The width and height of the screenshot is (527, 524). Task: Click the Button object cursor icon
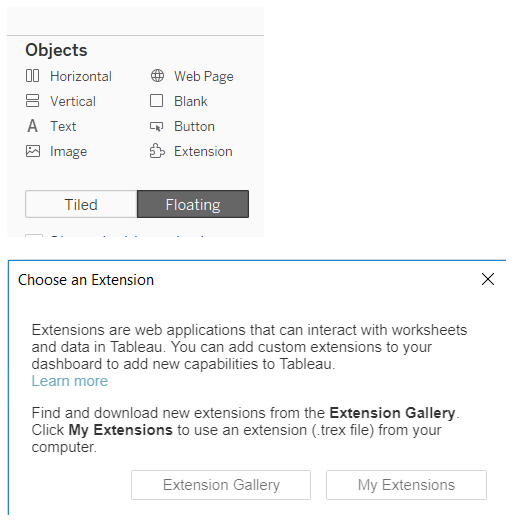pyautogui.click(x=157, y=126)
